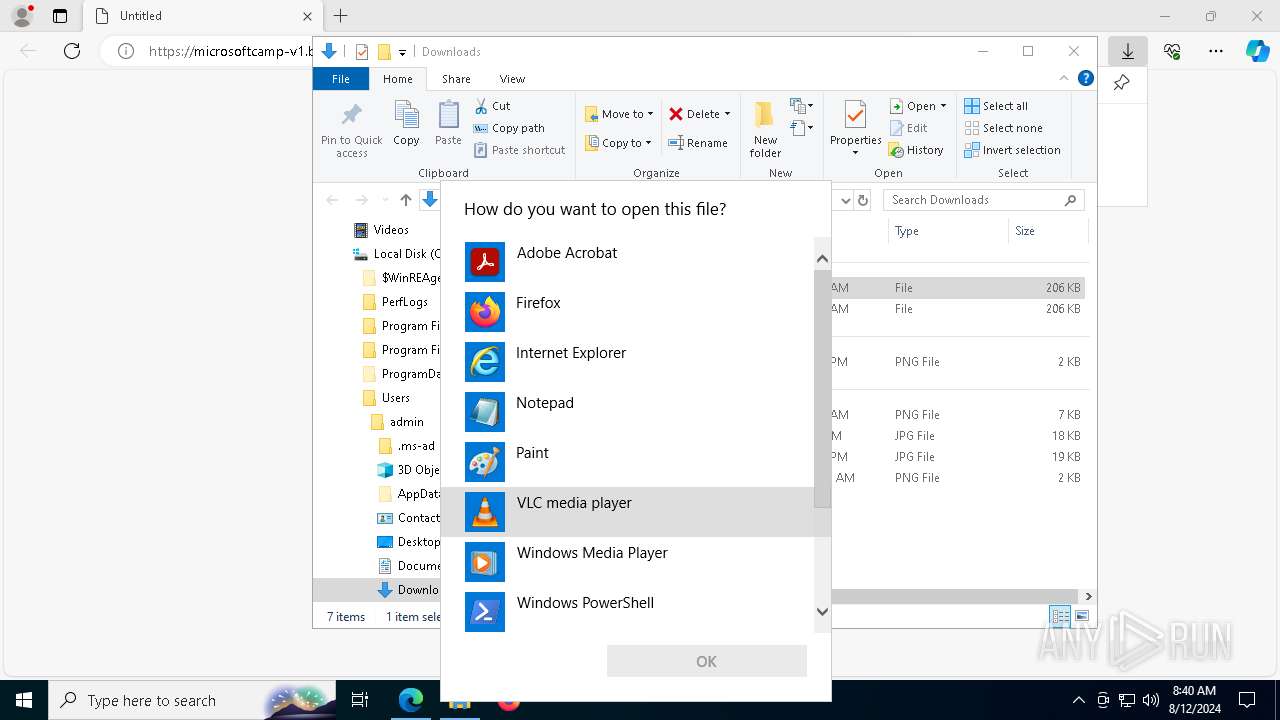Click the app list scroll up arrow

822,259
